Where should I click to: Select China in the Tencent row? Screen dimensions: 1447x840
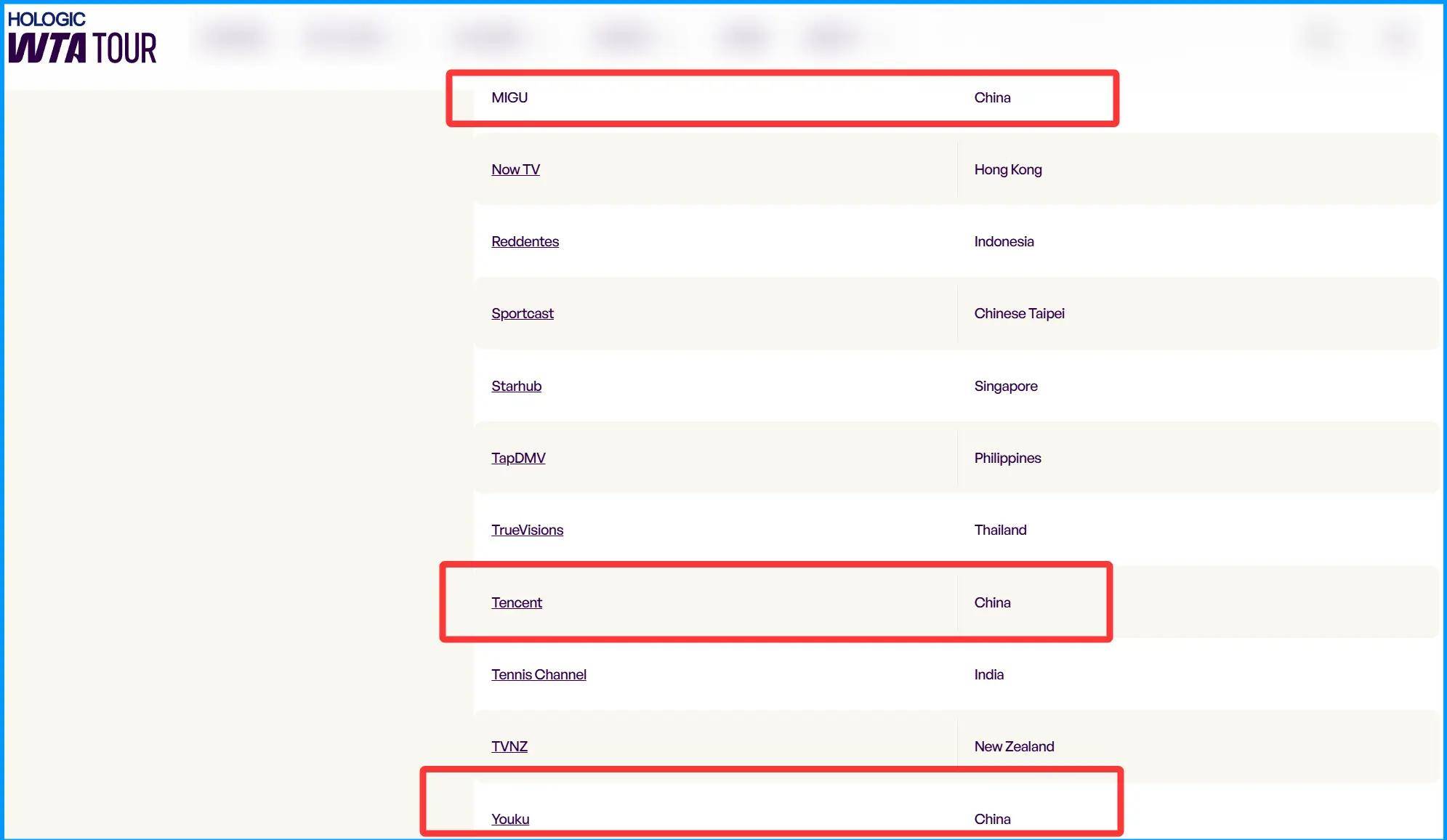[992, 602]
